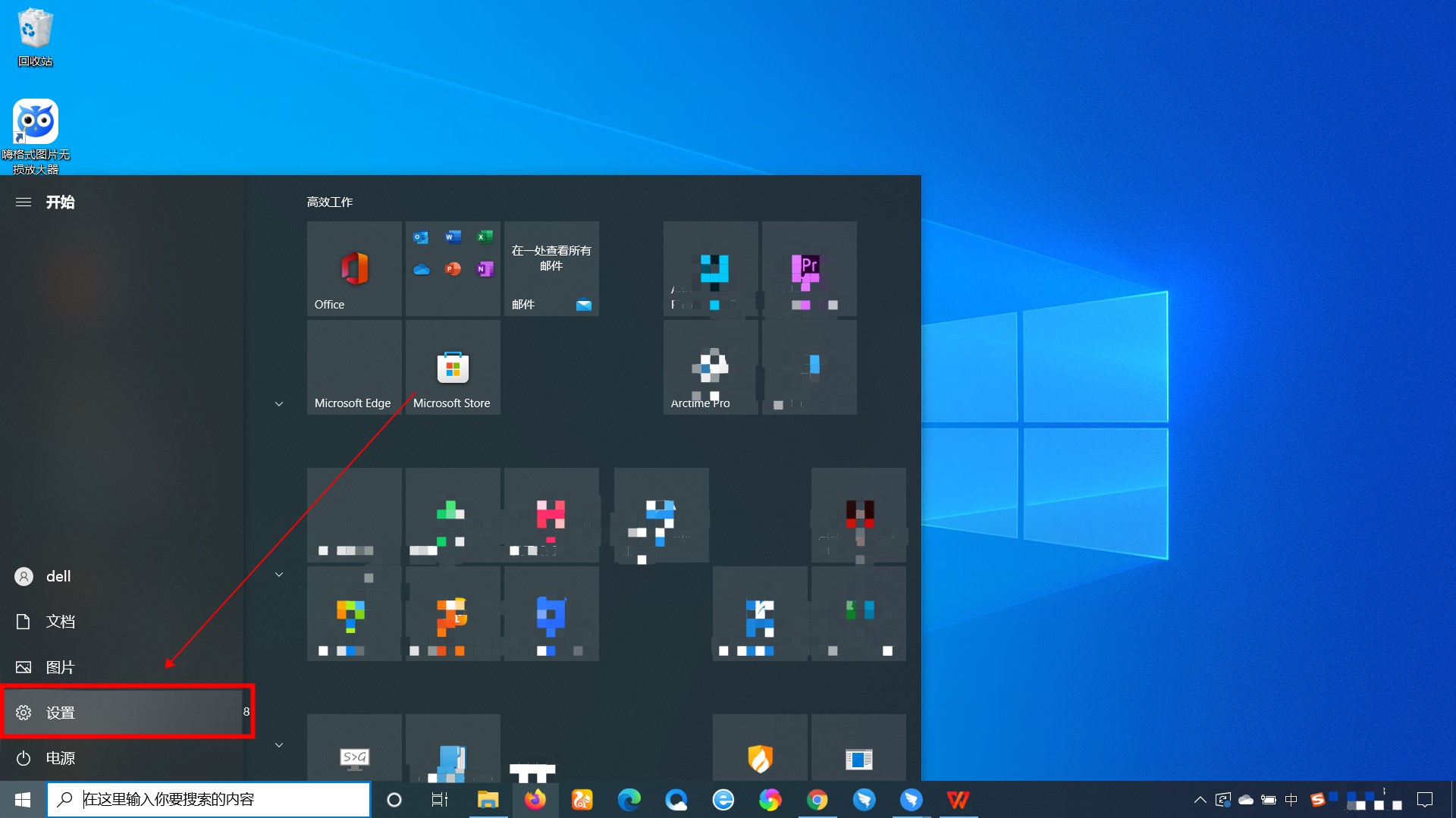The height and width of the screenshot is (818, 1456).
Task: Collapse the 高效工作 tile group chevron
Action: click(278, 403)
